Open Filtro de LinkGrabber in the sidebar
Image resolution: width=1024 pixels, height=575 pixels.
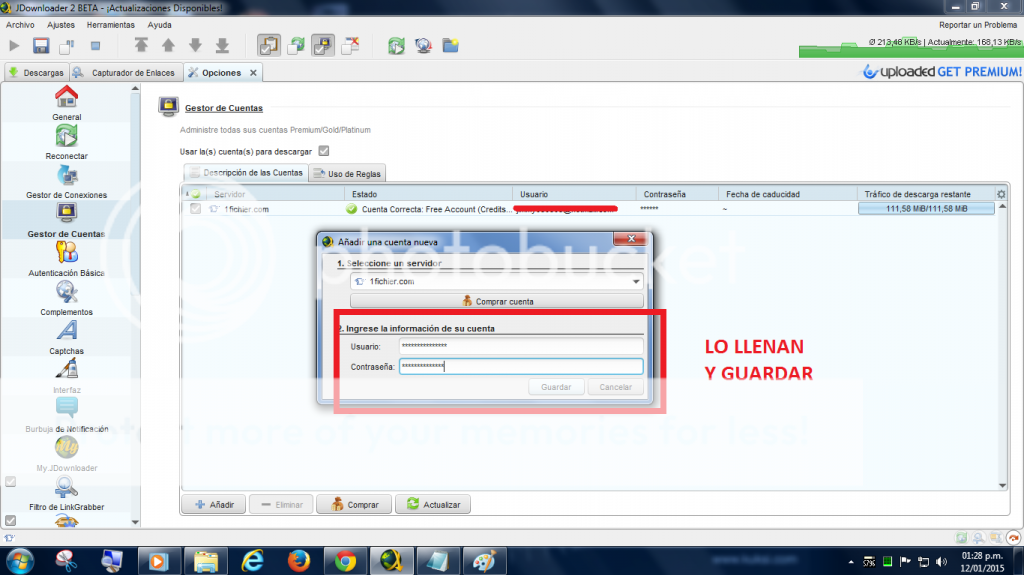[x=67, y=493]
